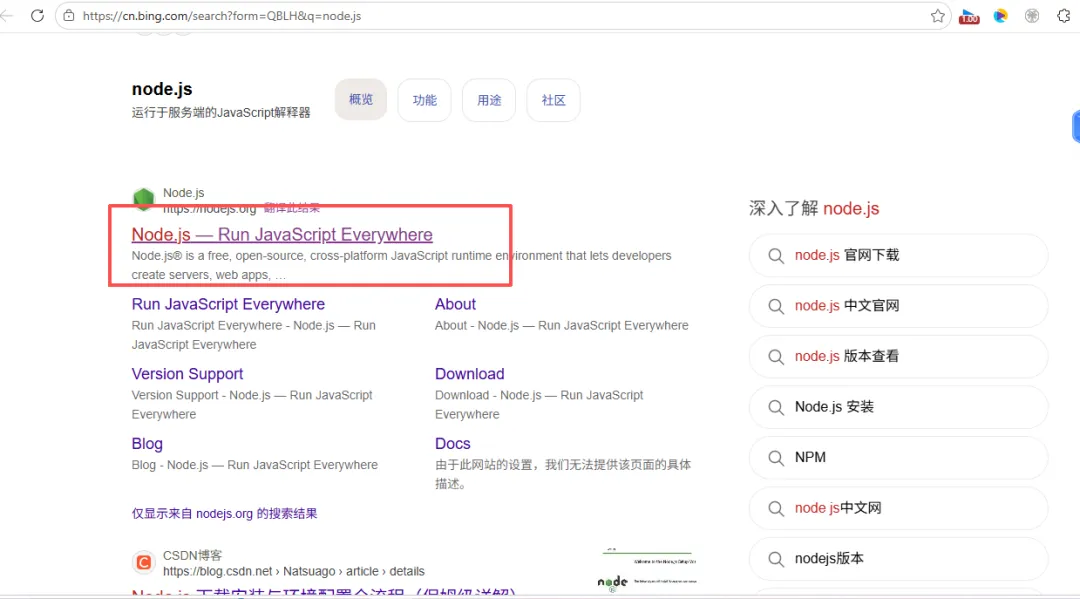Switch to the 社区 tab
1080x599 pixels.
553,100
